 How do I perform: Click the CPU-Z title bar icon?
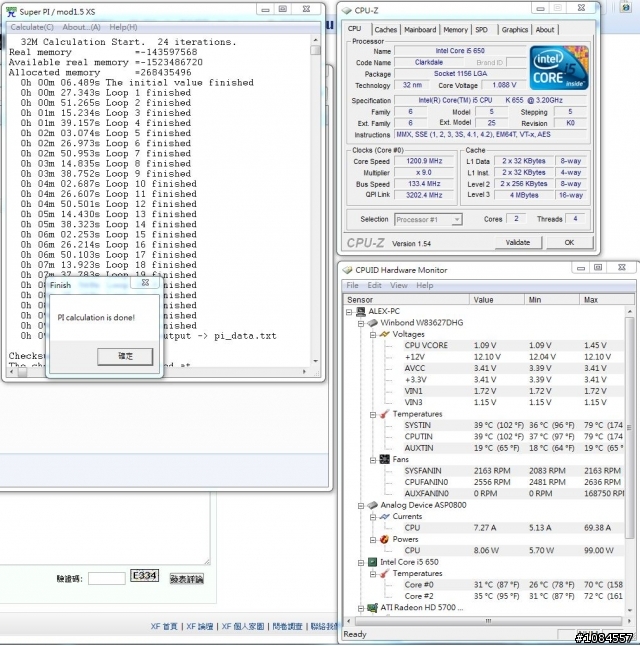(347, 10)
